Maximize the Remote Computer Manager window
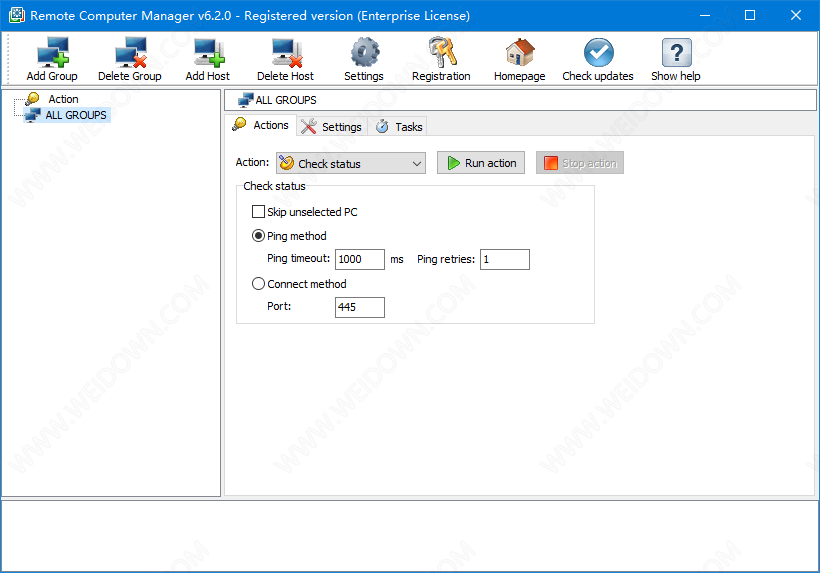The image size is (820, 573). [750, 15]
